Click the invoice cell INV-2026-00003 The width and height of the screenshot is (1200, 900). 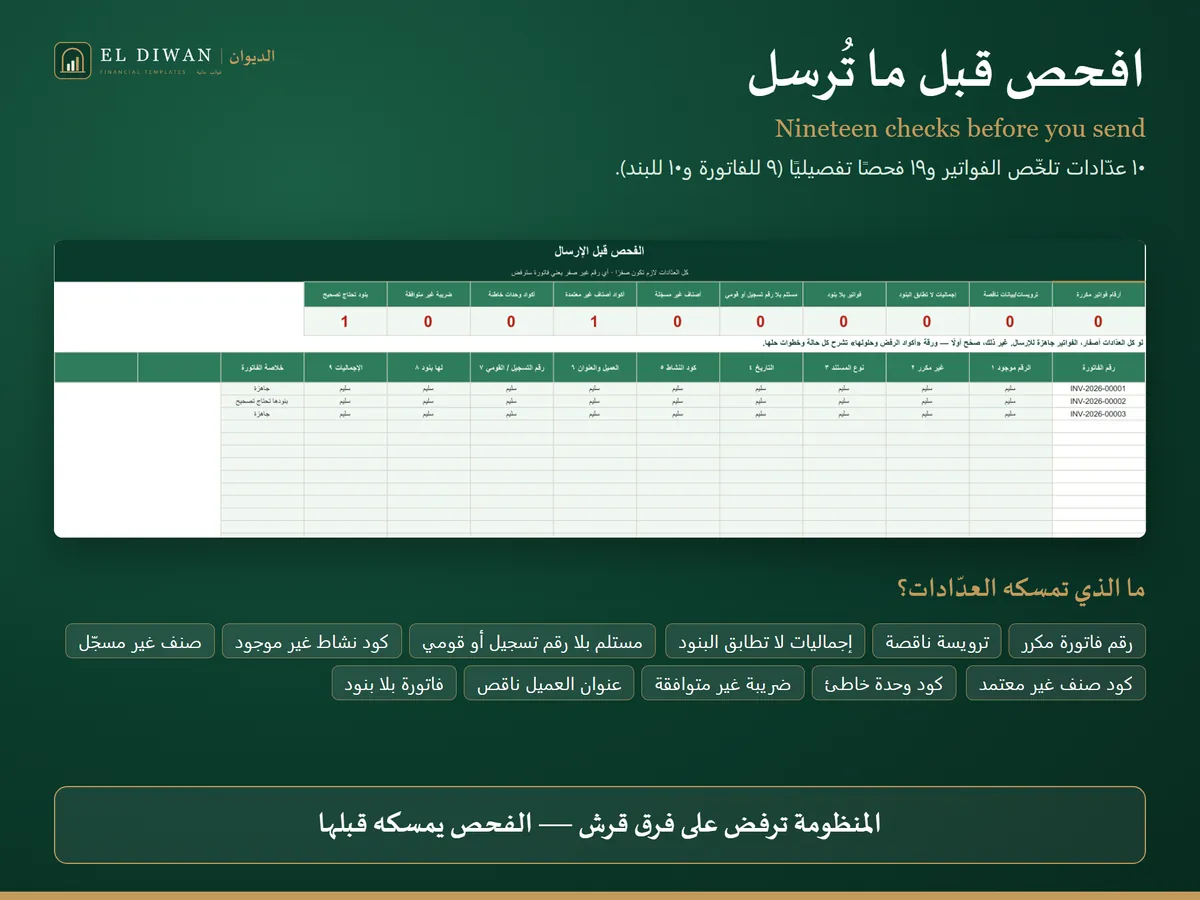[x=1098, y=413]
